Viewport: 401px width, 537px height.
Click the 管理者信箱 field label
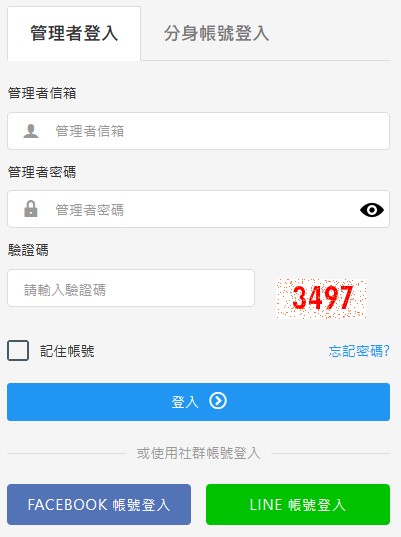click(42, 93)
